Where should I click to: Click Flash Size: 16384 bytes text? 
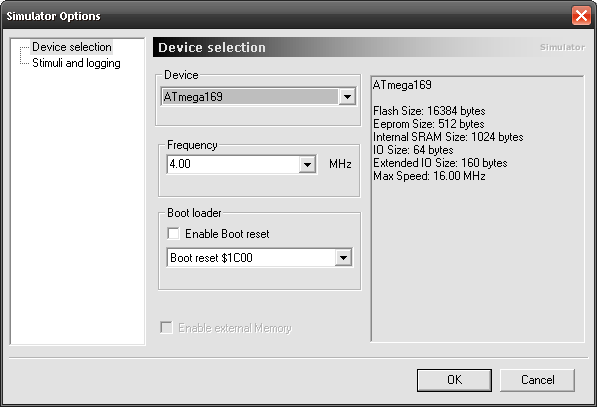click(x=429, y=111)
